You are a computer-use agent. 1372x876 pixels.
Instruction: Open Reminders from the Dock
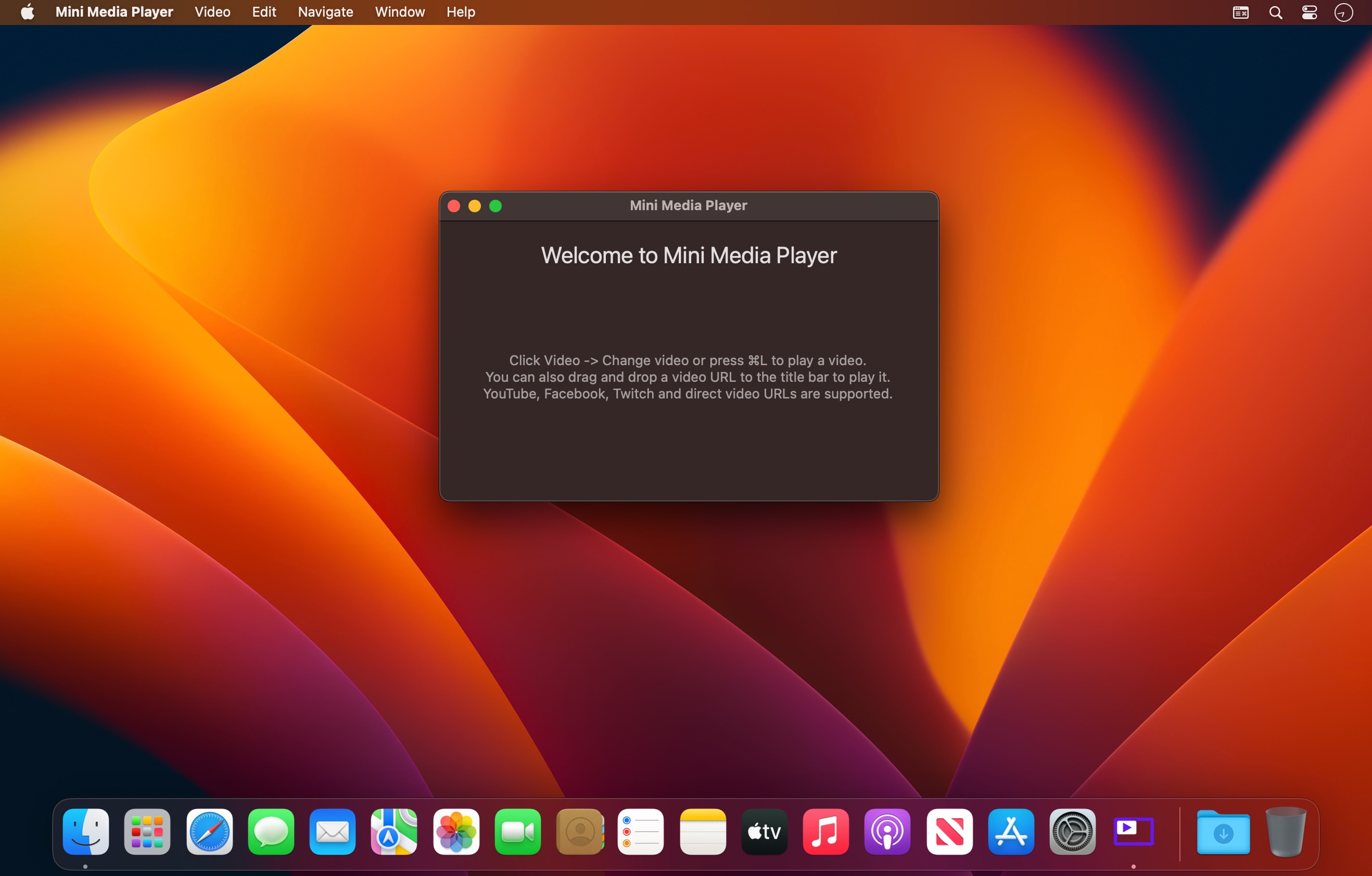[x=640, y=831]
